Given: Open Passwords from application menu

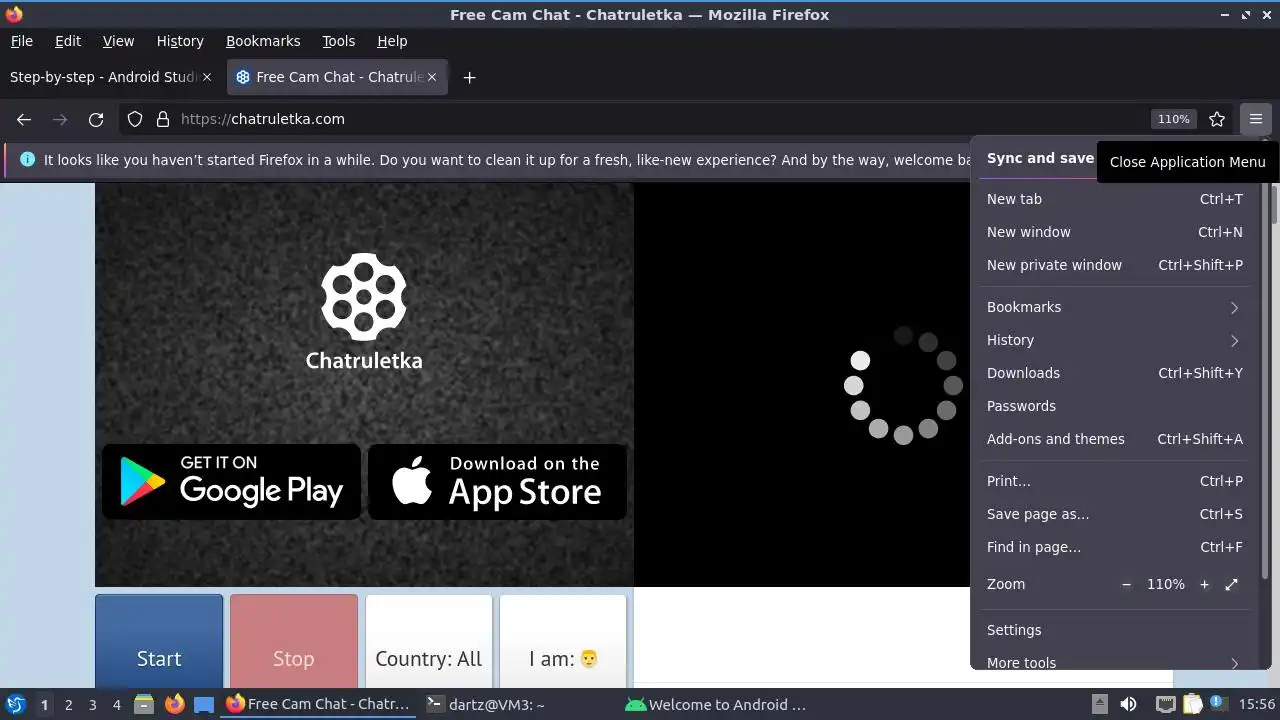Looking at the screenshot, I should click(x=1114, y=406).
